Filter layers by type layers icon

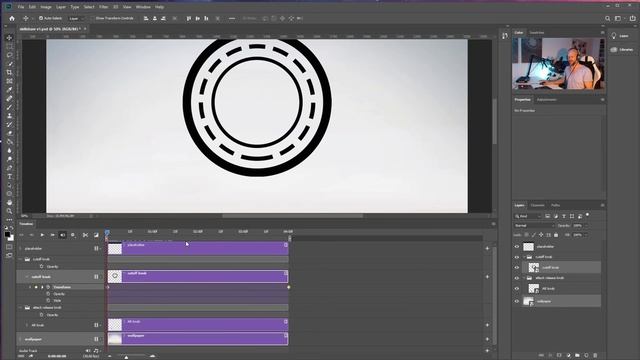point(564,216)
